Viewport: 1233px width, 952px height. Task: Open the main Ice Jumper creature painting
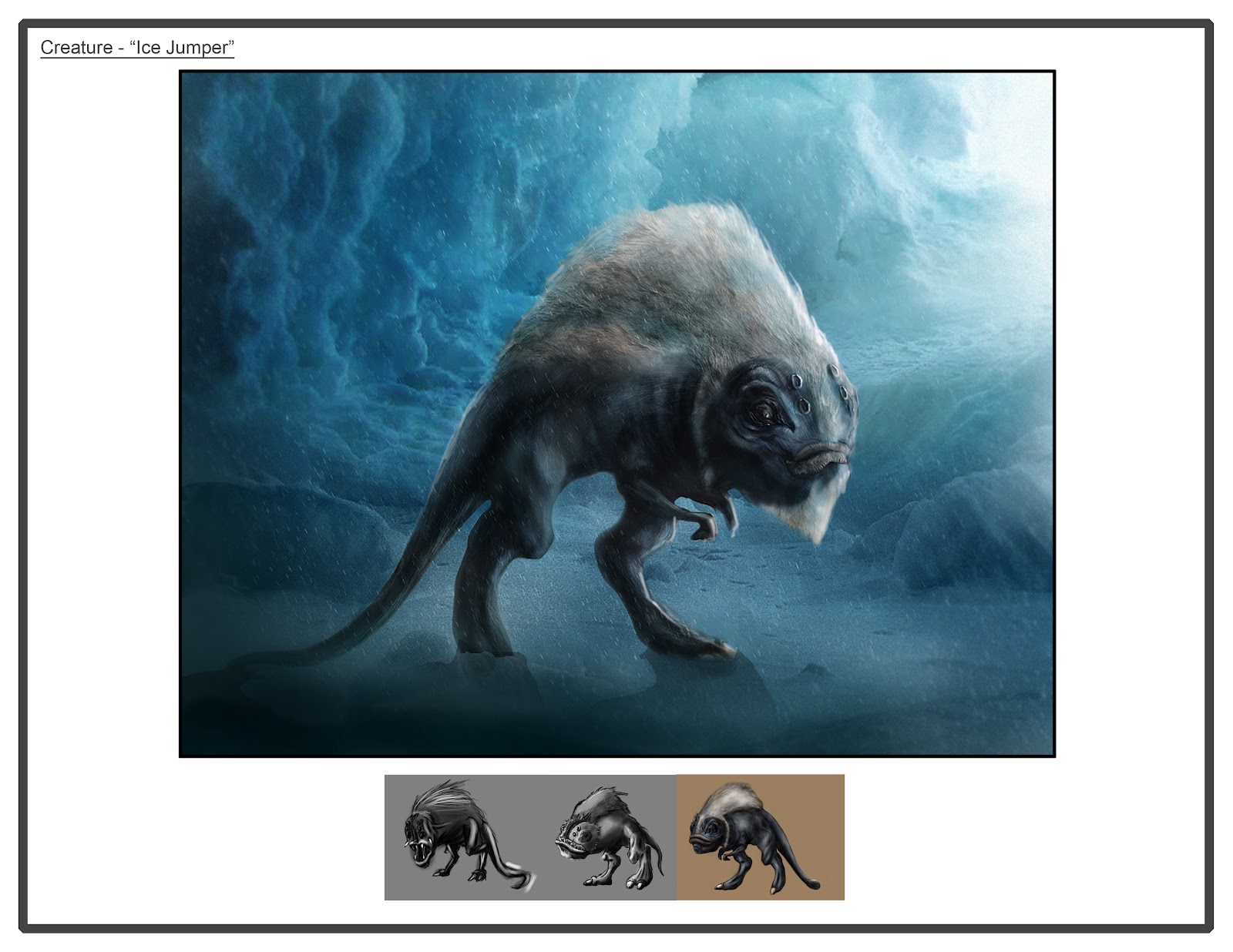coord(616,414)
